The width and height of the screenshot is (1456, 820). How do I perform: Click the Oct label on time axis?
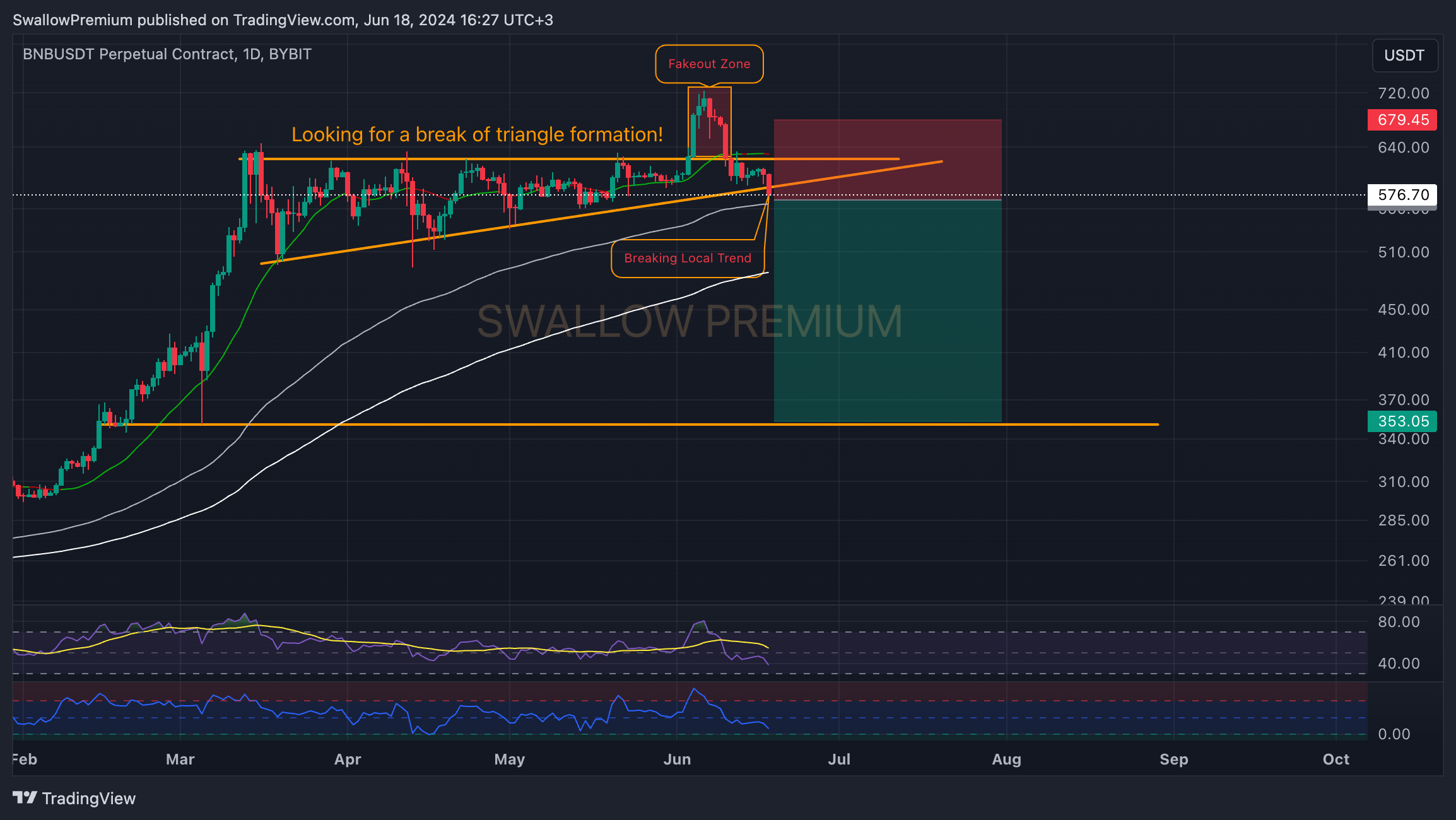click(x=1336, y=759)
